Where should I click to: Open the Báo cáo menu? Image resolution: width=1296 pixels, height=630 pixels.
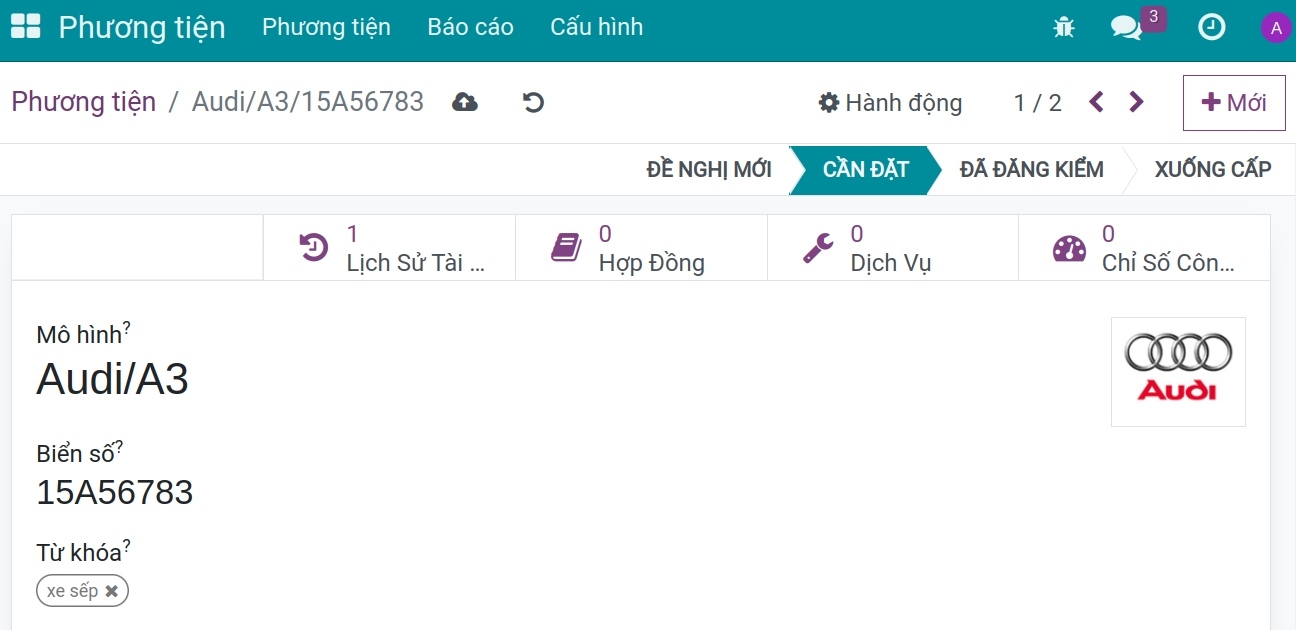470,27
